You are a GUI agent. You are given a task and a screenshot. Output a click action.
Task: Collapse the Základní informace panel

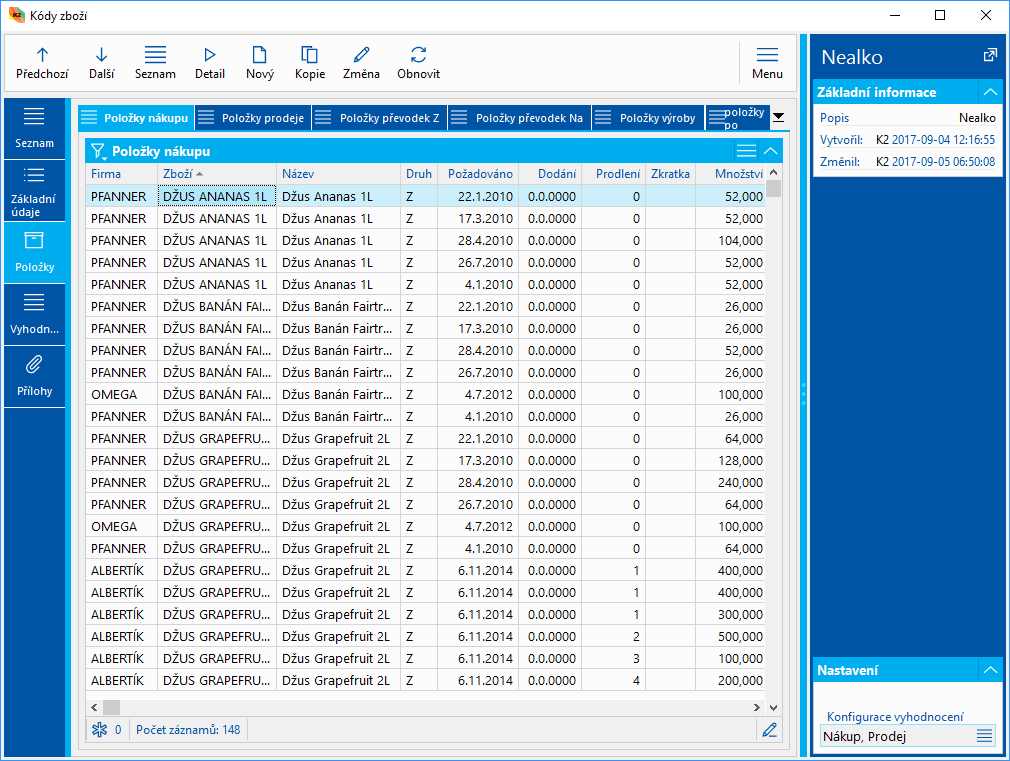(989, 92)
